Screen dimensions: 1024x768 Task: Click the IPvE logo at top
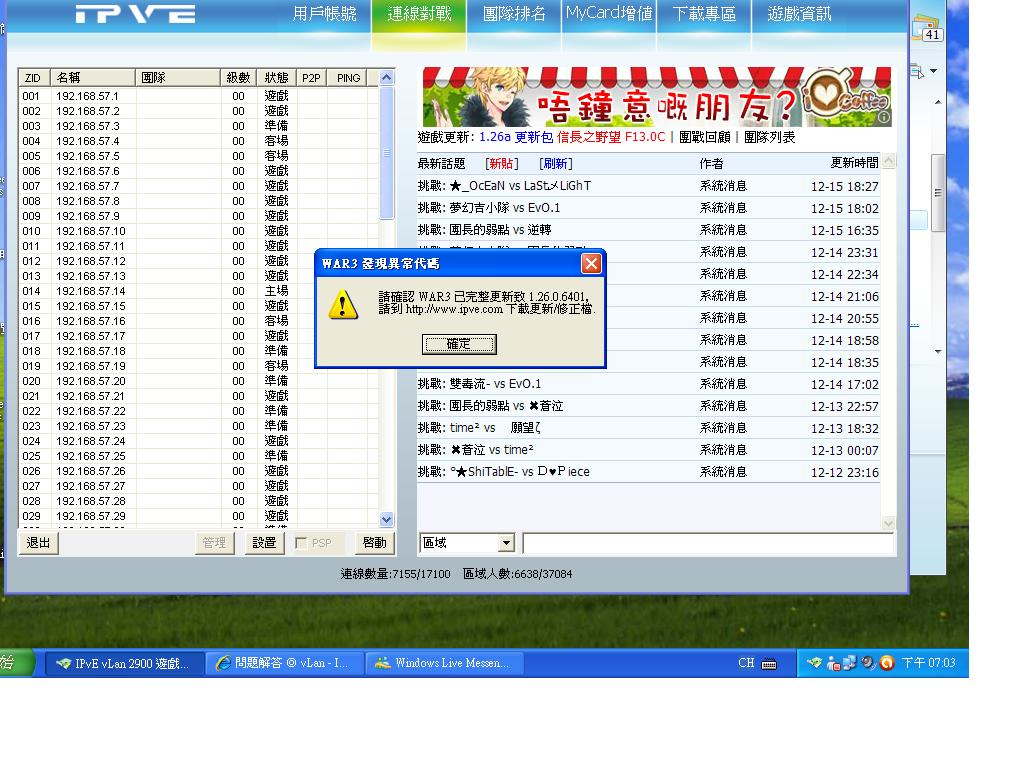(x=135, y=14)
